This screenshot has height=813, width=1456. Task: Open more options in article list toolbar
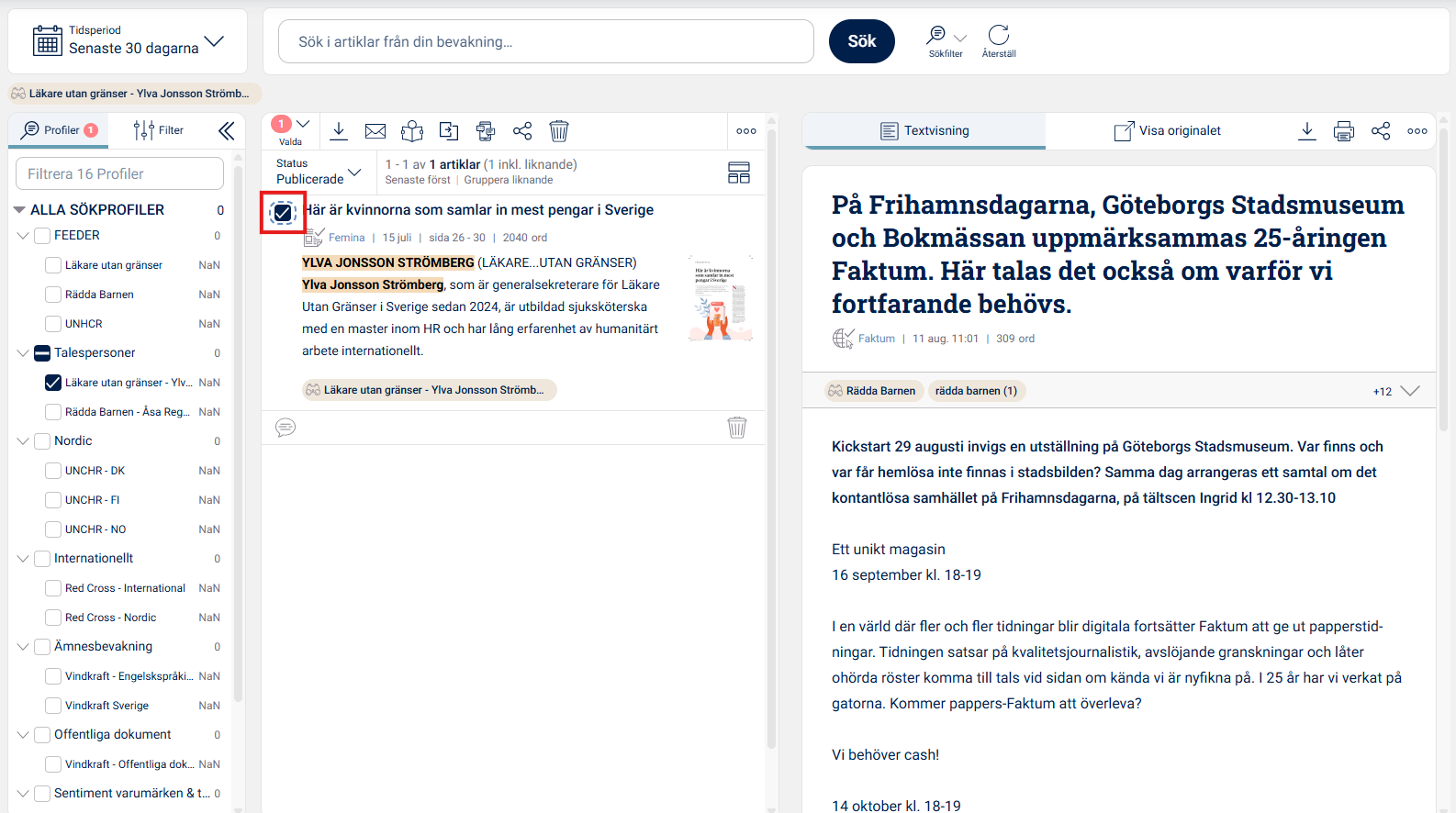point(746,131)
